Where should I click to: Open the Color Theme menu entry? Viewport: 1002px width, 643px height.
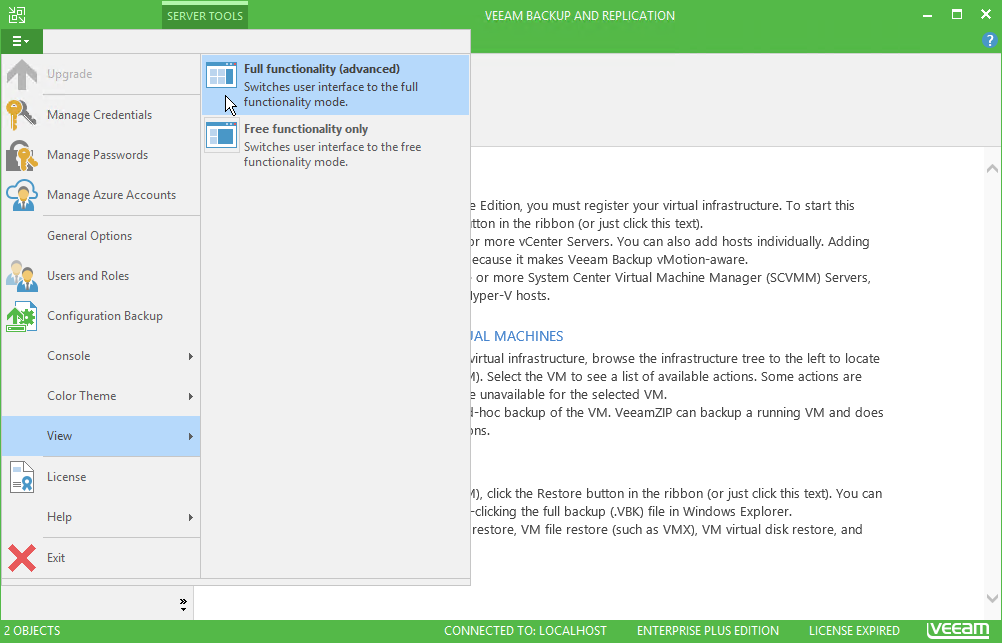[101, 396]
